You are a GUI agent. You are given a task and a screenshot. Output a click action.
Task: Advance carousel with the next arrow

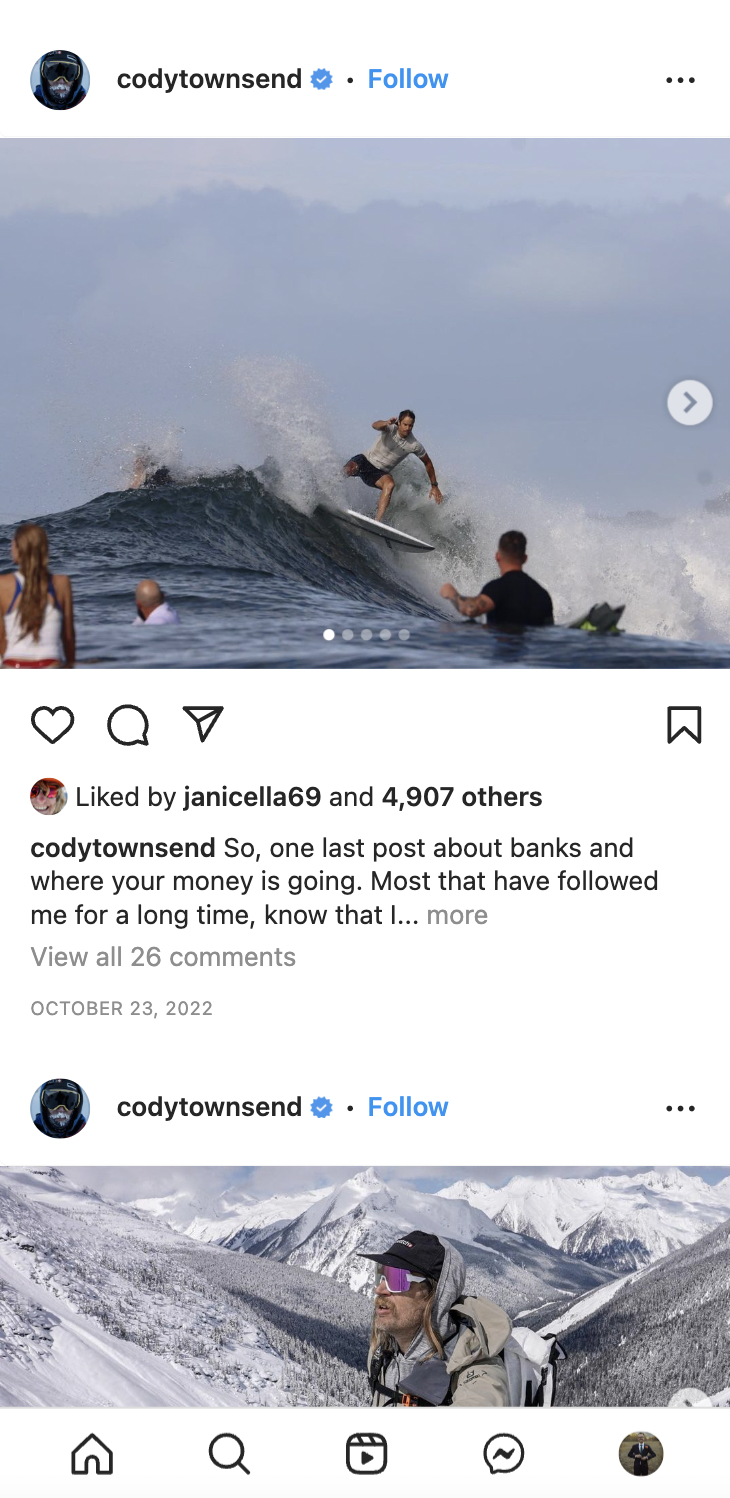tap(689, 402)
